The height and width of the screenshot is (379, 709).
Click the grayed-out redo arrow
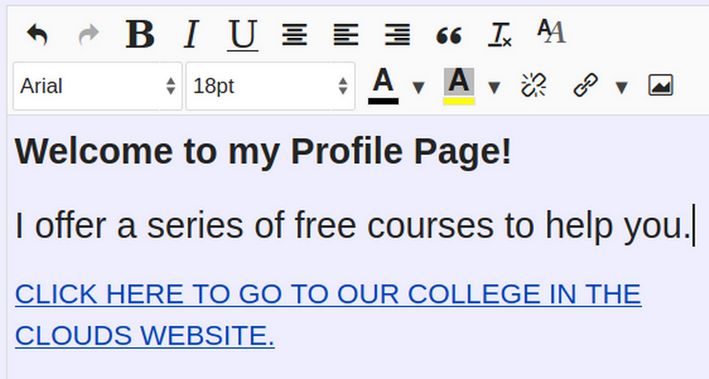pos(88,35)
